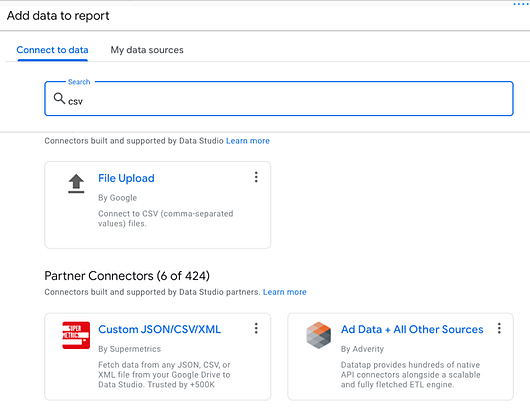Open Custom JSON/CSV/XML three-dot menu
The width and height of the screenshot is (530, 412).
click(256, 329)
